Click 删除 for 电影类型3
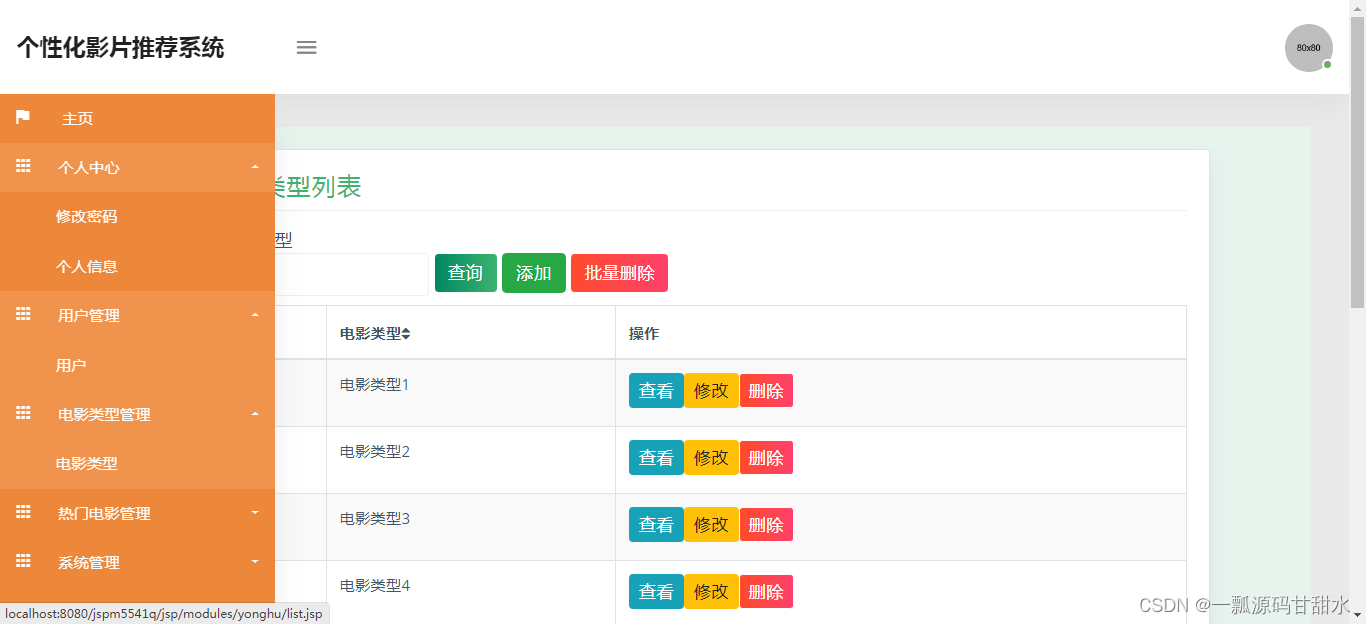The width and height of the screenshot is (1366, 624). pos(766,525)
